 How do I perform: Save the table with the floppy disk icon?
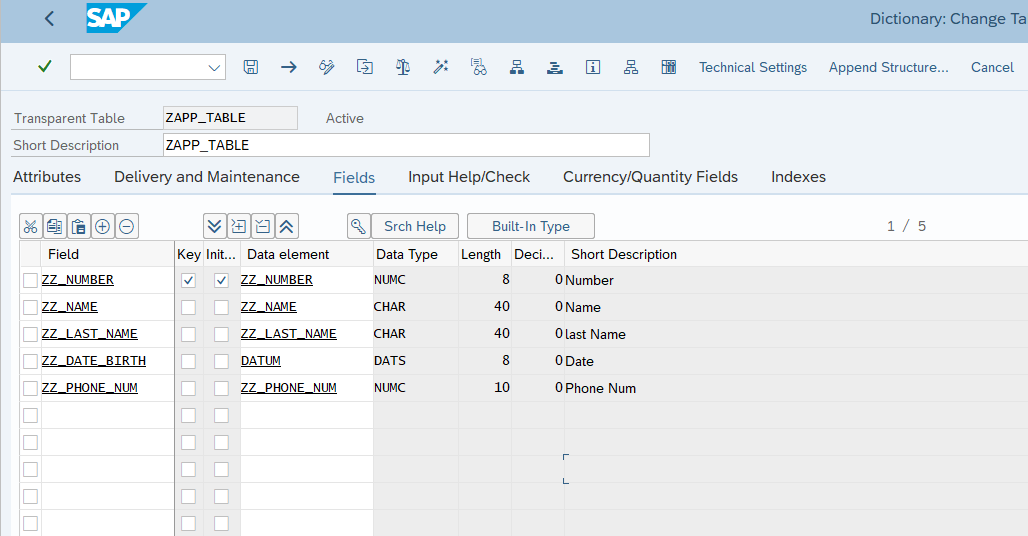[x=250, y=67]
